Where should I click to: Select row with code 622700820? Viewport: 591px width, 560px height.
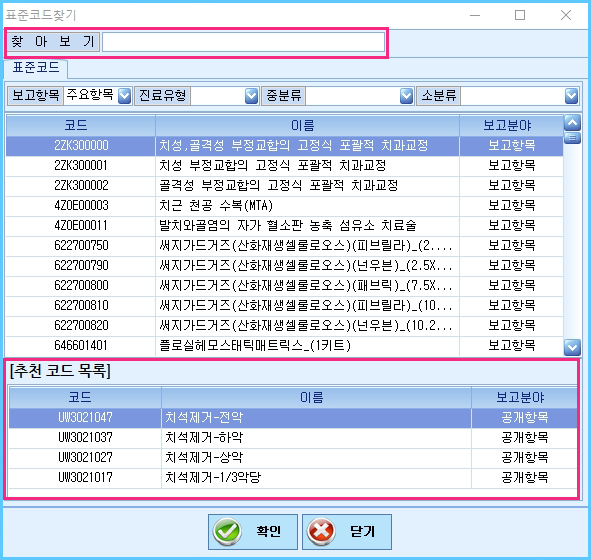[x=285, y=325]
